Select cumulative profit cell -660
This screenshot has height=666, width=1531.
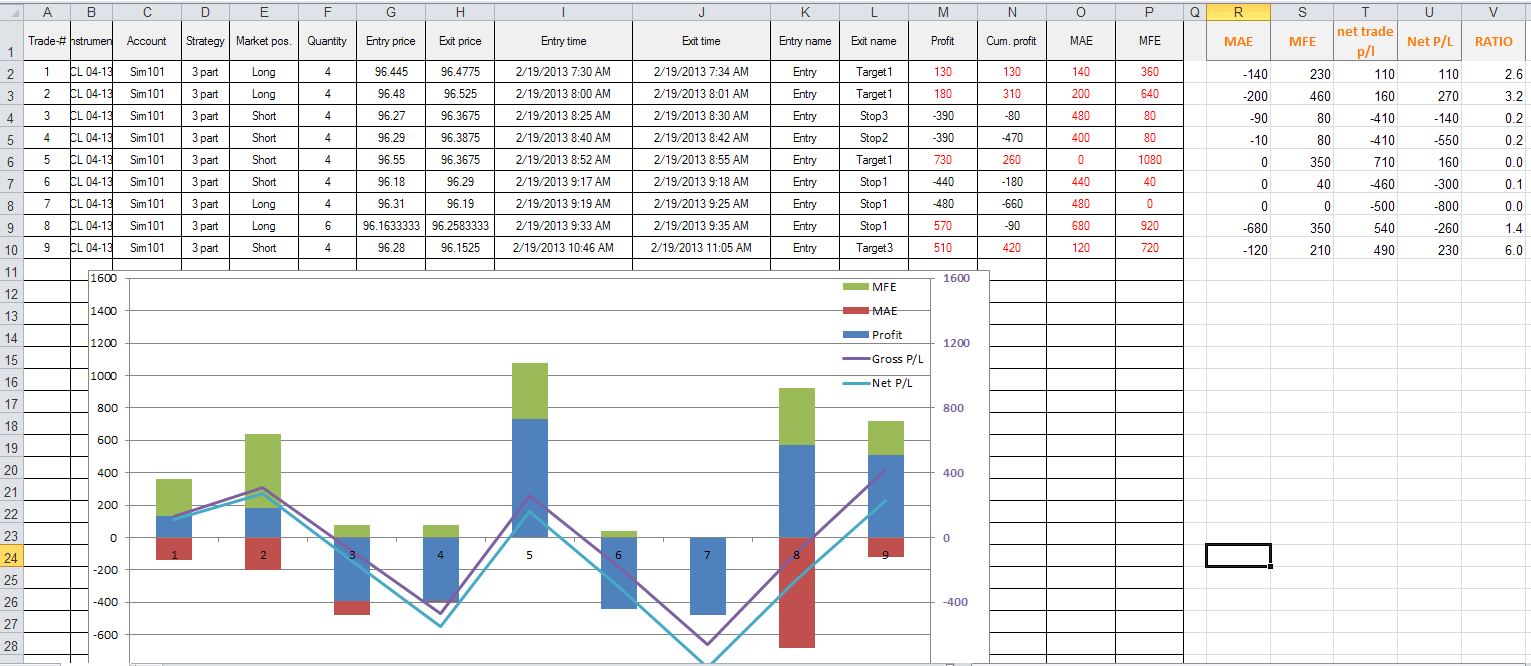click(x=1012, y=203)
